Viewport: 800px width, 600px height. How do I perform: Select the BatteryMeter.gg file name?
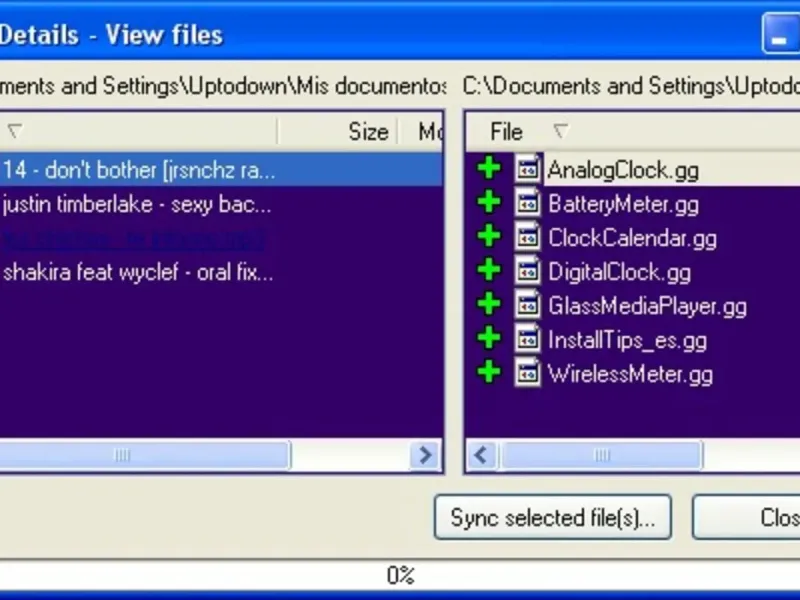pyautogui.click(x=623, y=205)
